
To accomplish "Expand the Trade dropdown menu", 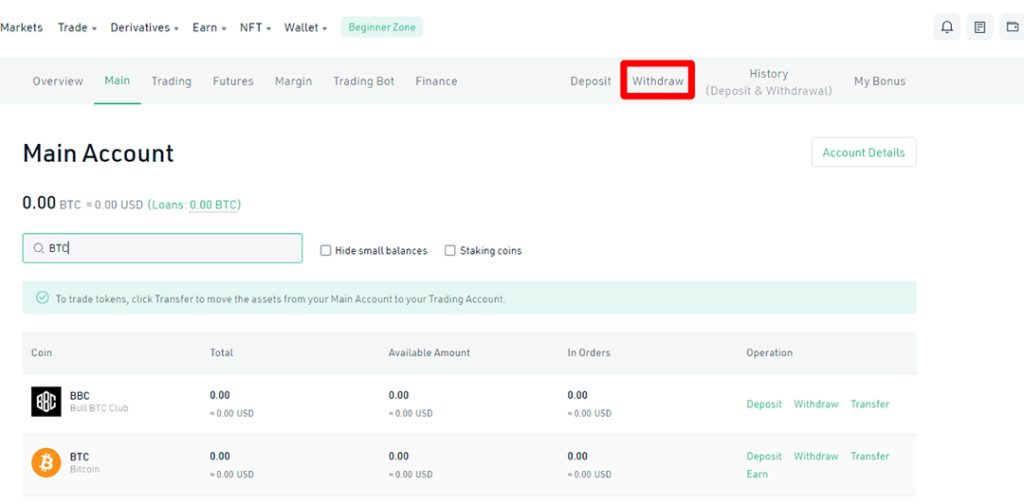I will [77, 27].
